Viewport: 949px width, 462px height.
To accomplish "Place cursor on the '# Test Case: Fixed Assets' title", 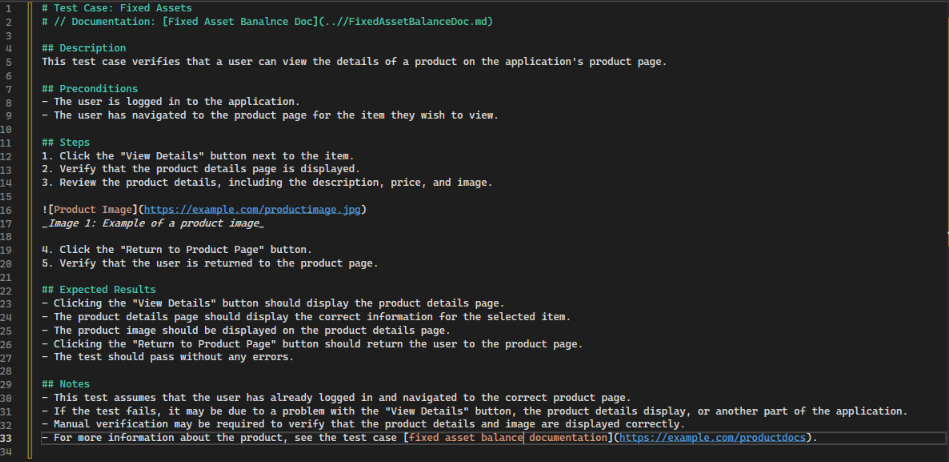I will [x=116, y=8].
